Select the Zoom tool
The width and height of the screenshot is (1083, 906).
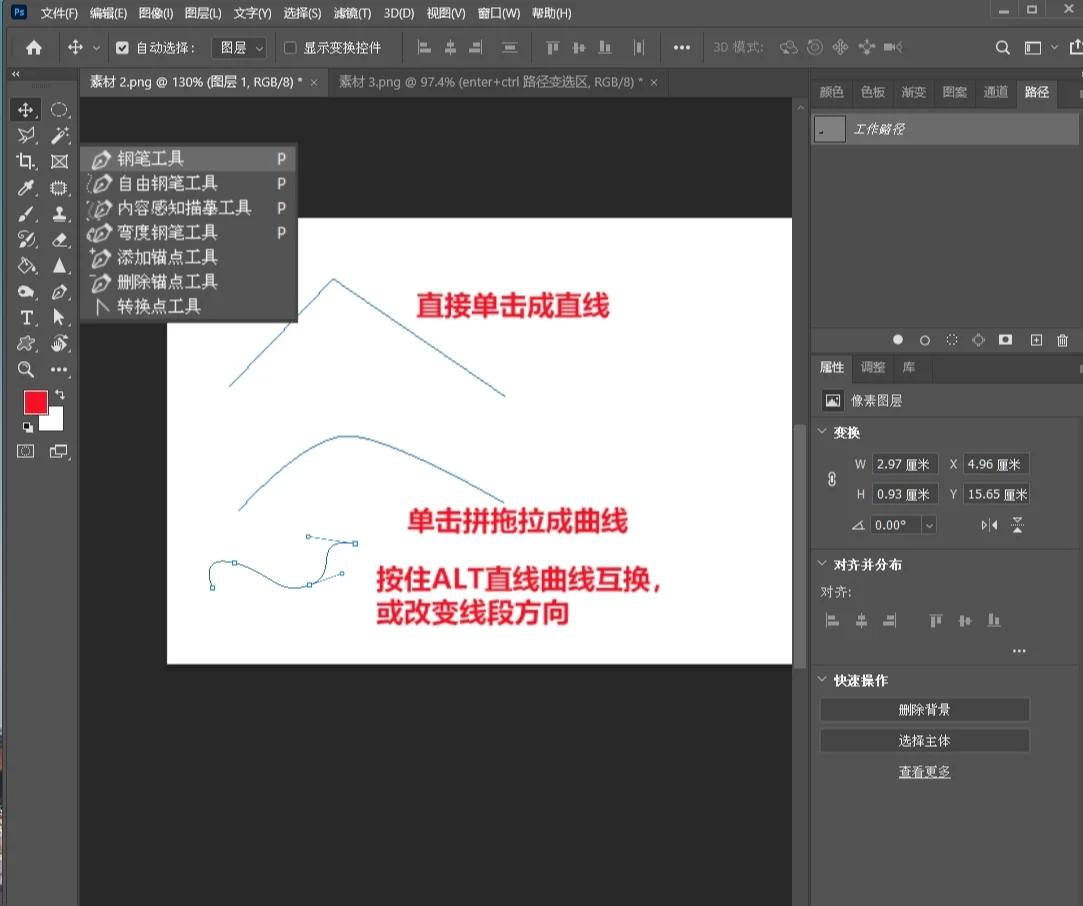(x=25, y=369)
